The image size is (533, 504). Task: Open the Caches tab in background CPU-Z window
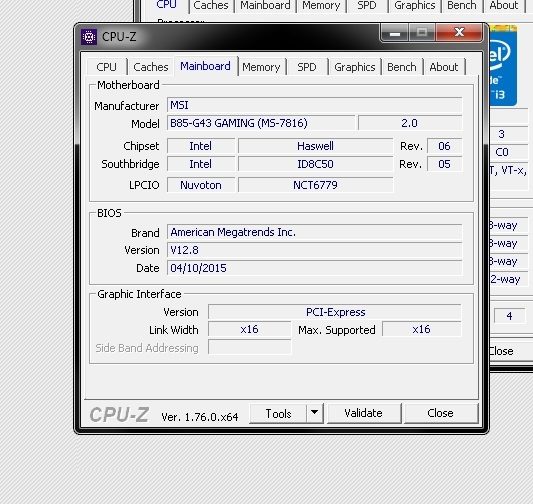pos(211,5)
